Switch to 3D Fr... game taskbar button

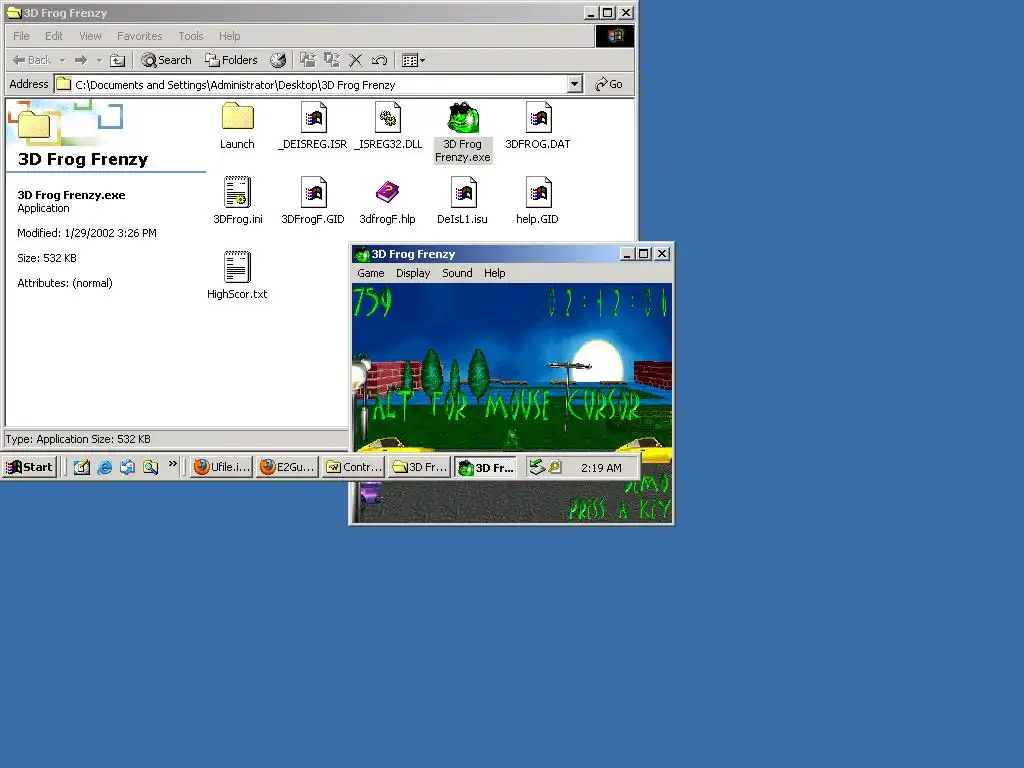tap(487, 467)
